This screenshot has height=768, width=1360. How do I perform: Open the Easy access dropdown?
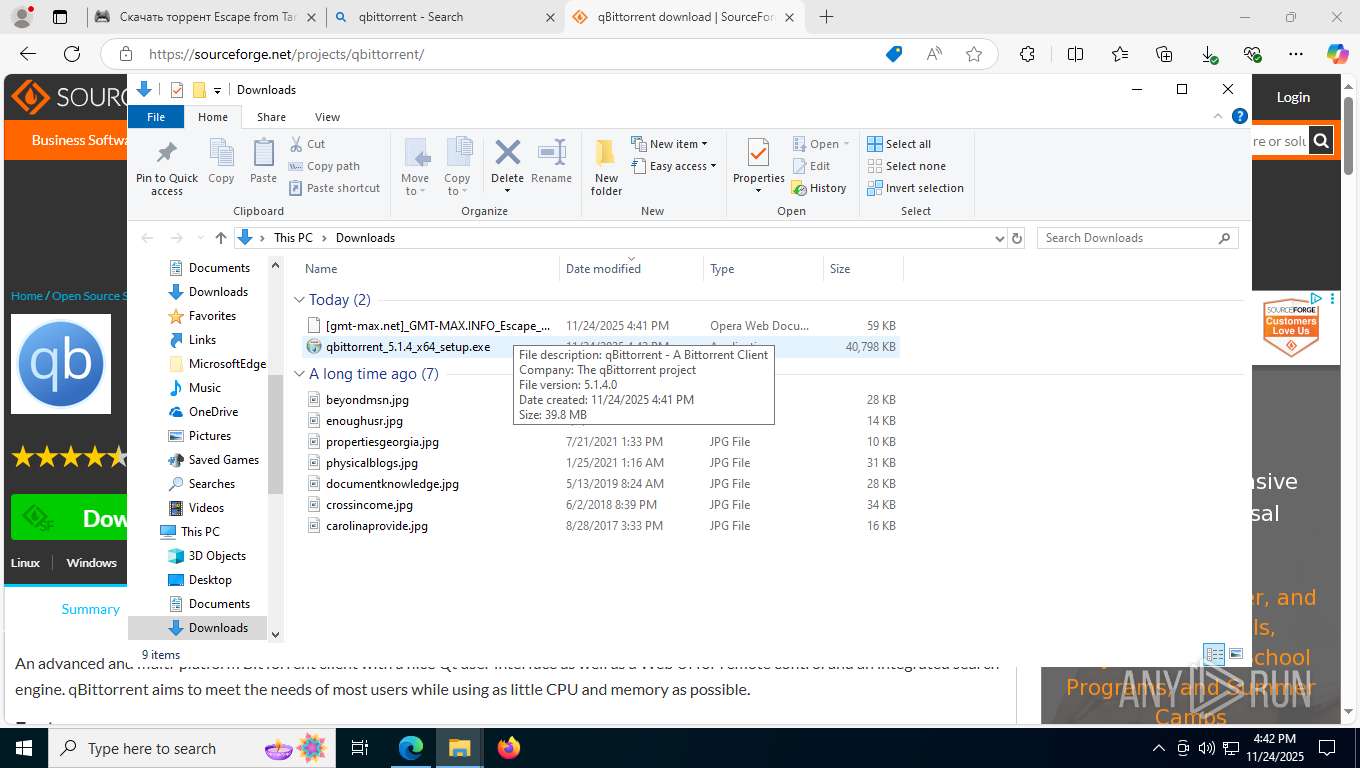click(x=674, y=166)
